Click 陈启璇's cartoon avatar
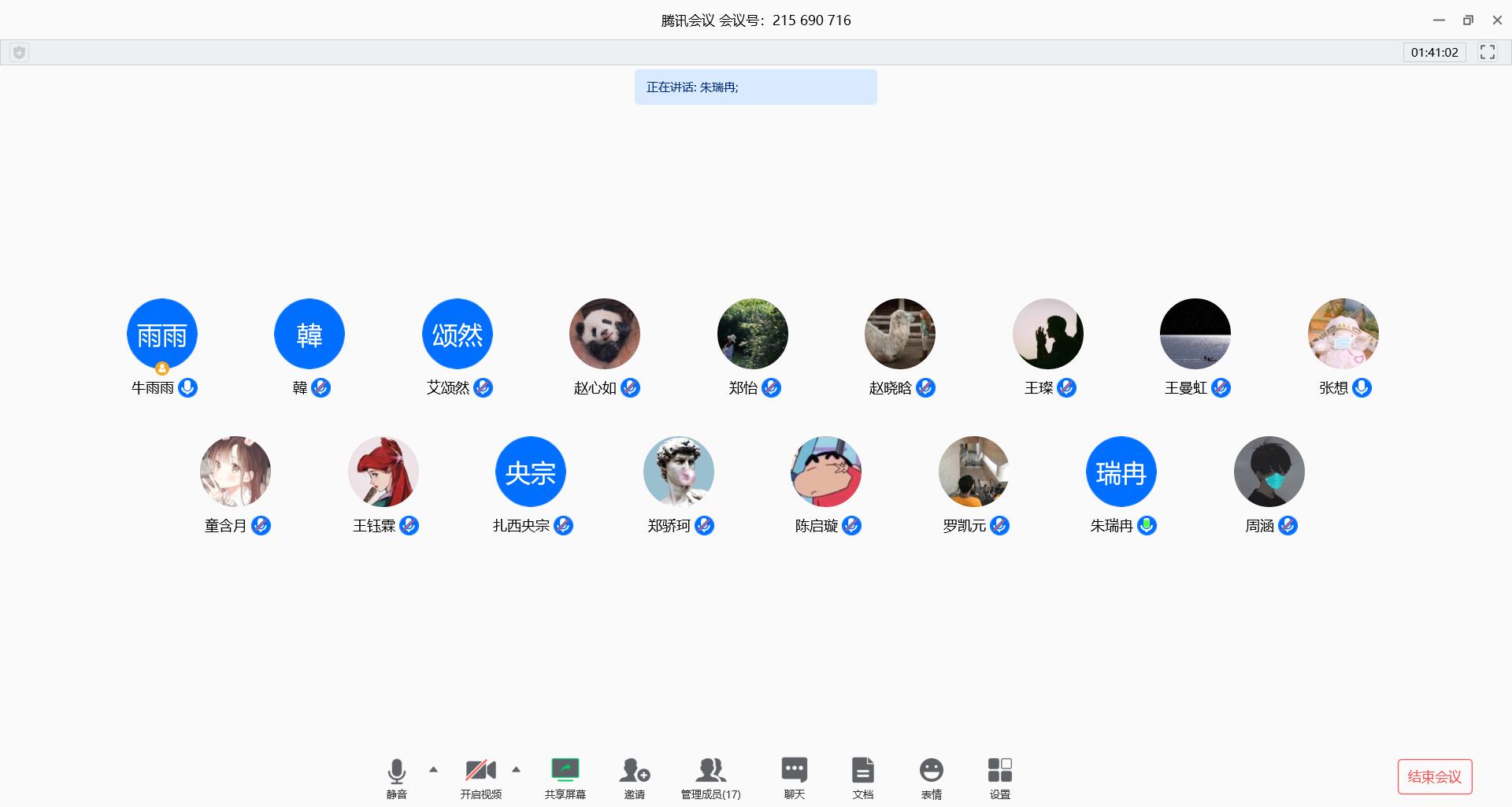 point(825,472)
